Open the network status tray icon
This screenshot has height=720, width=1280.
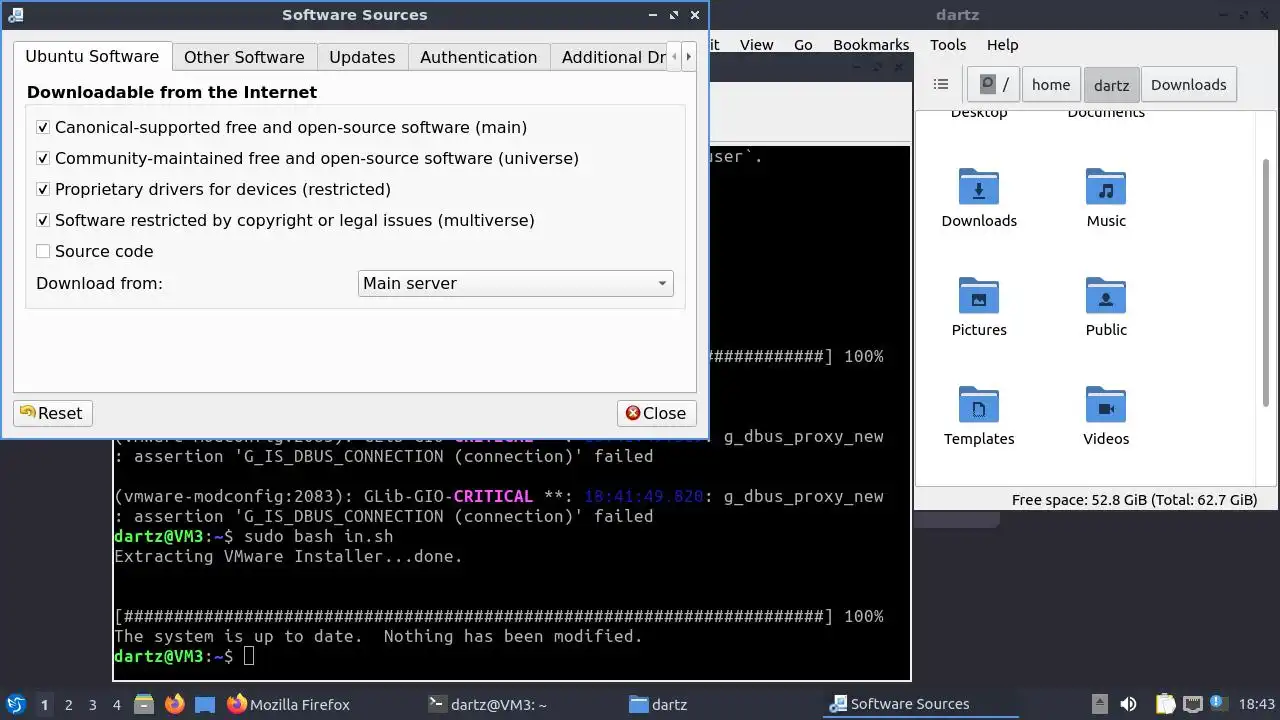(1192, 704)
